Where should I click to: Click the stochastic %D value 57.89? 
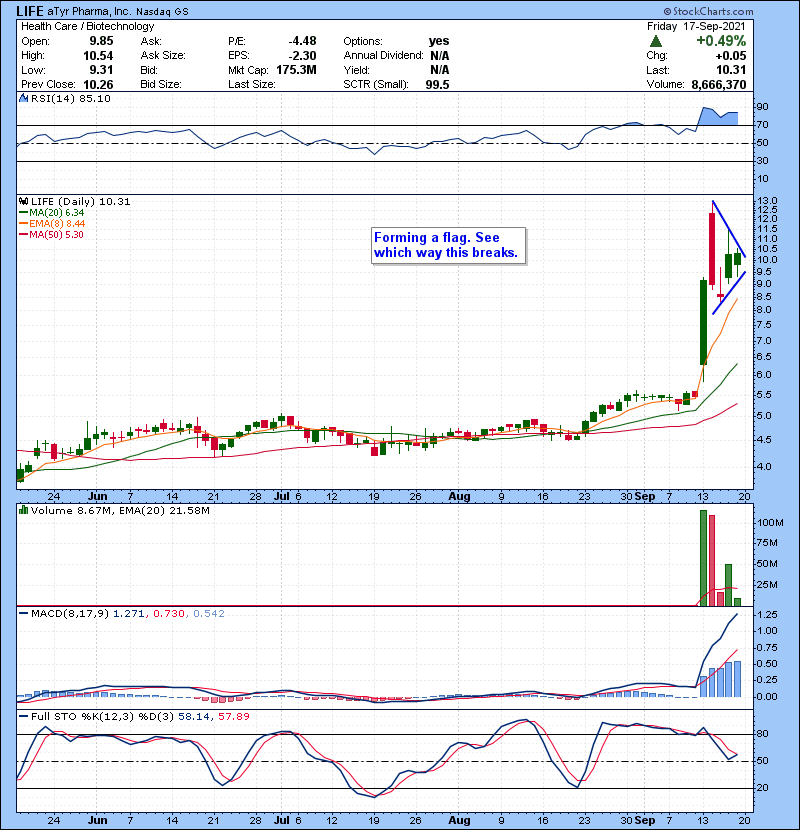pyautogui.click(x=233, y=716)
